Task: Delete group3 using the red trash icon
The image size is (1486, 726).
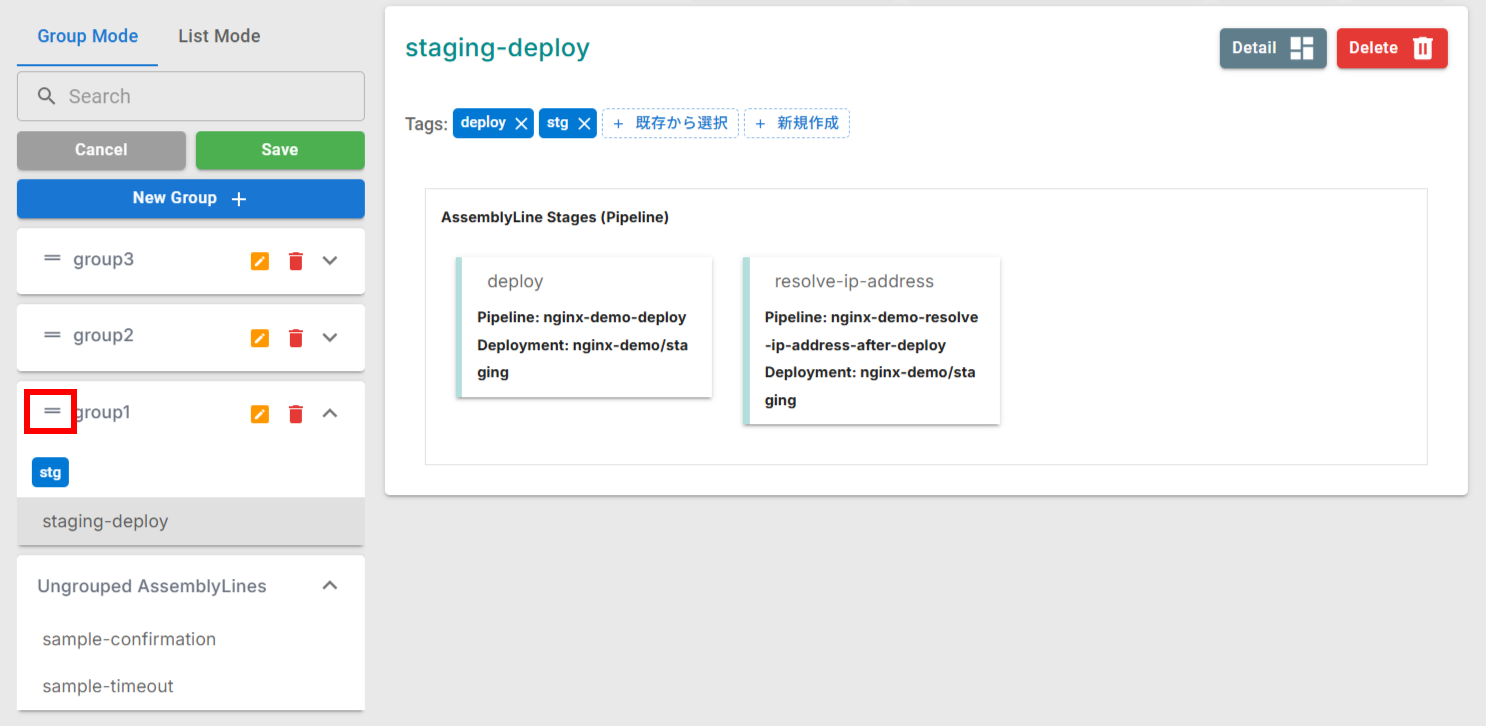Action: coord(295,260)
